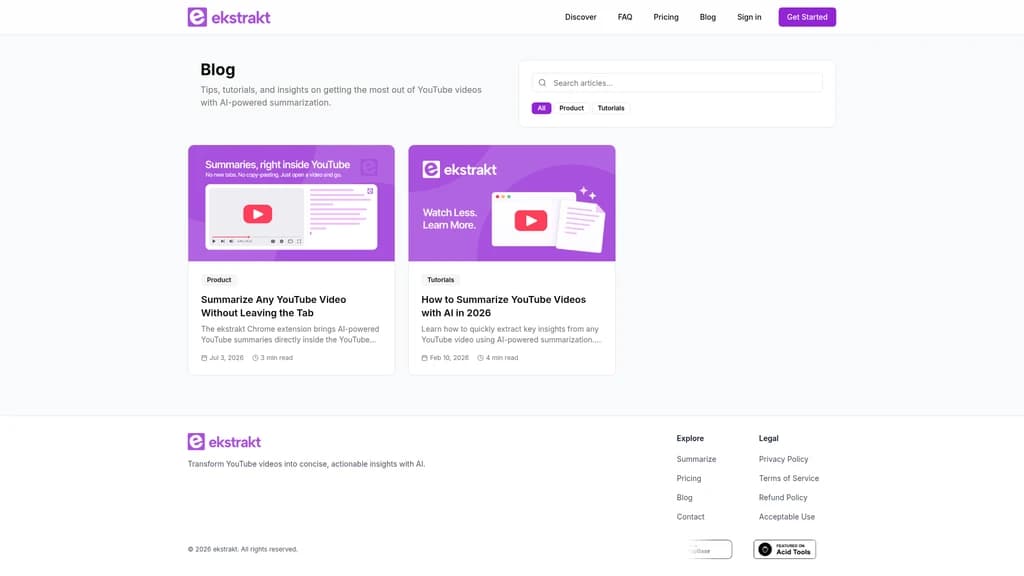Open the Refund Policy link
Screen dimensions: 1024x576
click(783, 498)
